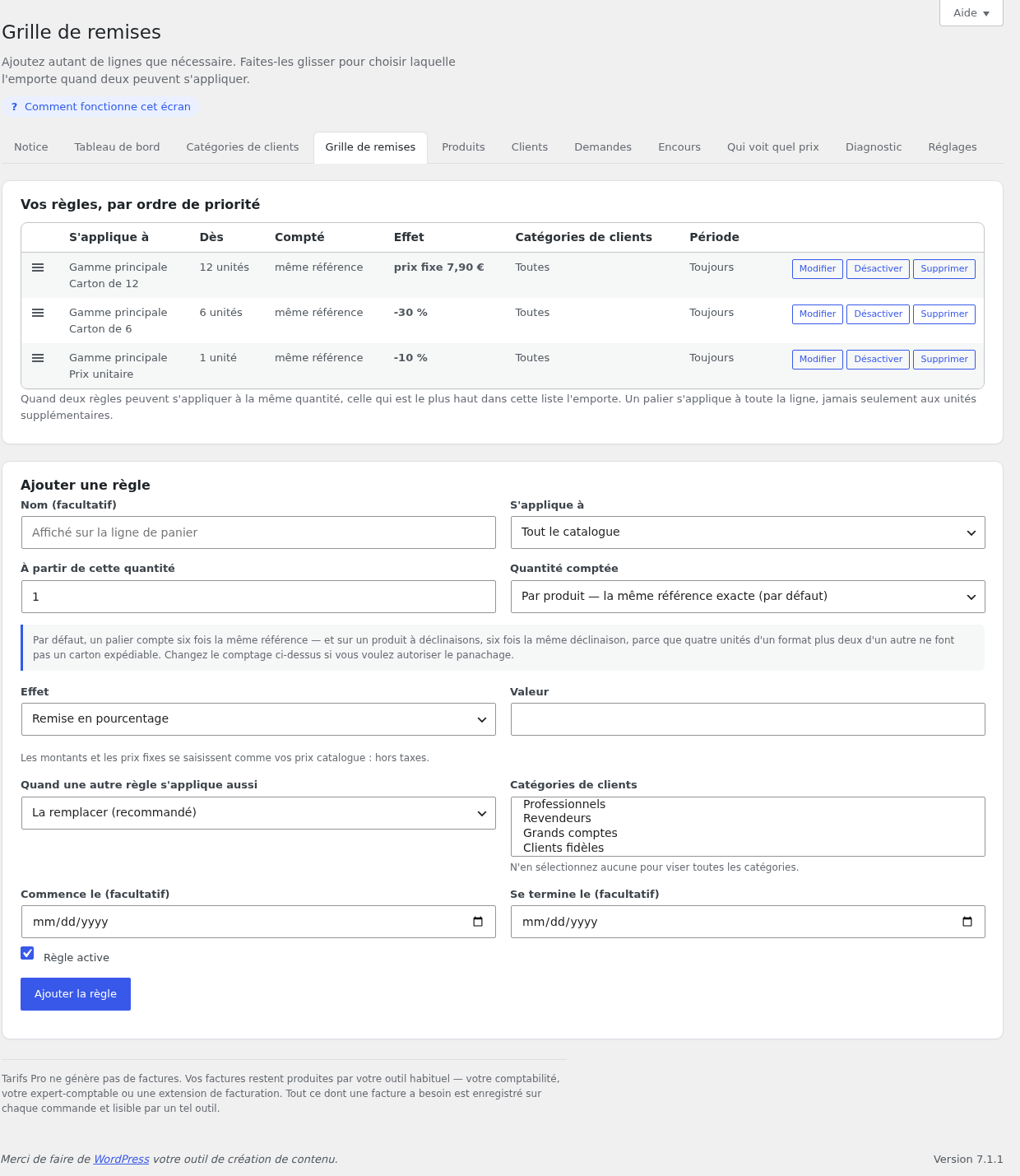This screenshot has width=1020, height=1176.
Task: Click Désactiver for Carton de 12 rule
Action: (878, 269)
